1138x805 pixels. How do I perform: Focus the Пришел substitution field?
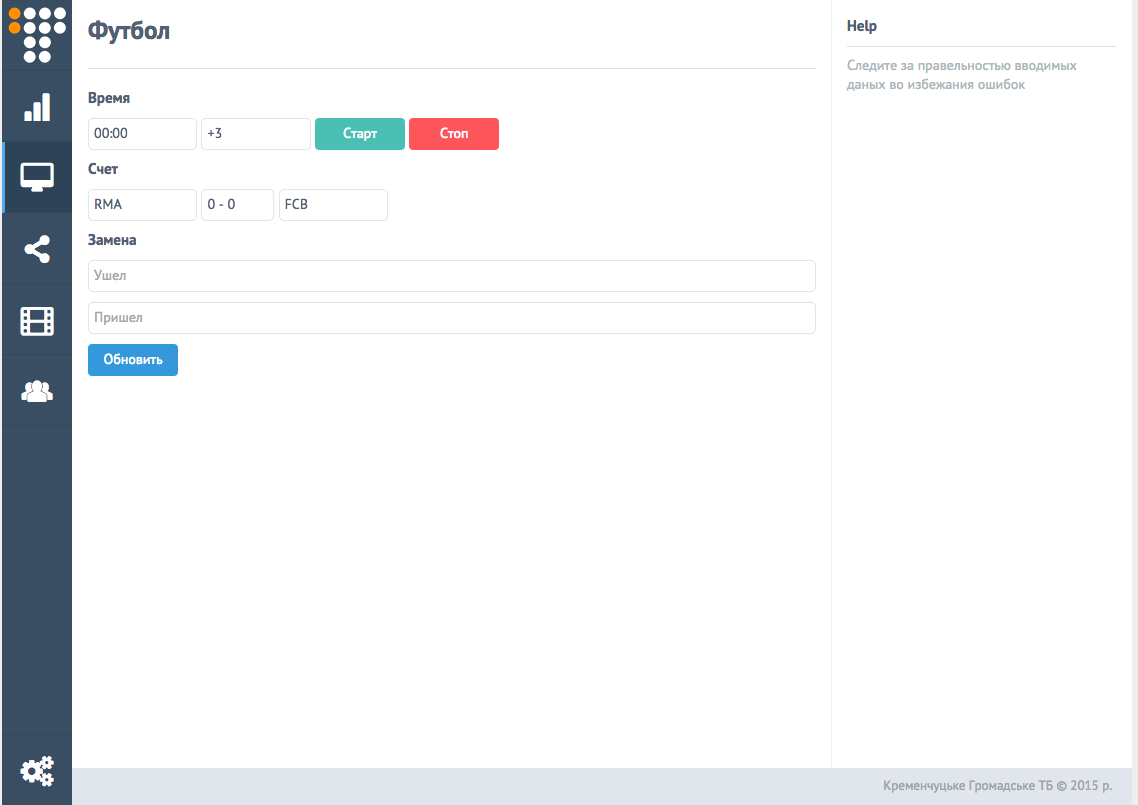[x=451, y=318]
